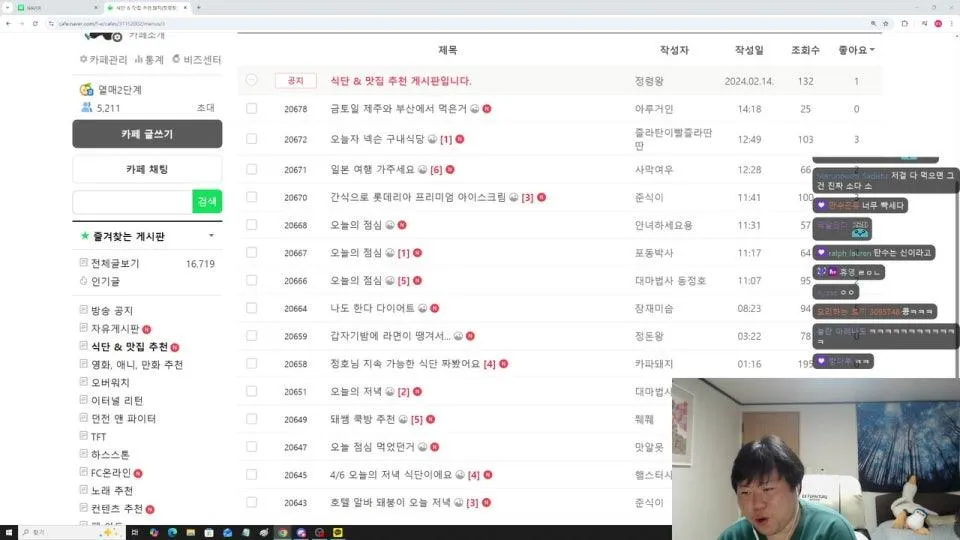Click the new badge on post 20670
Screen dimensions: 960x540
click(541, 197)
